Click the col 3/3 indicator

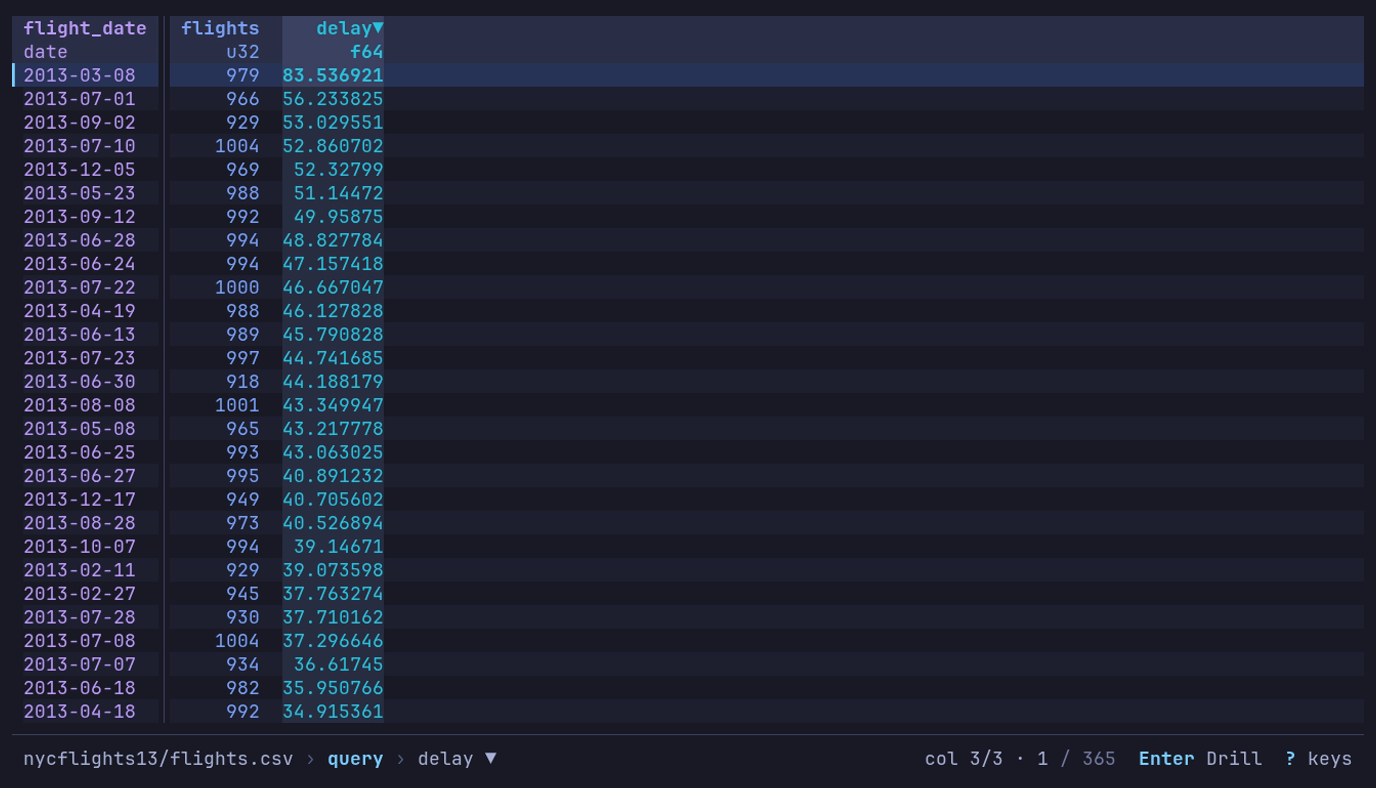coord(963,758)
